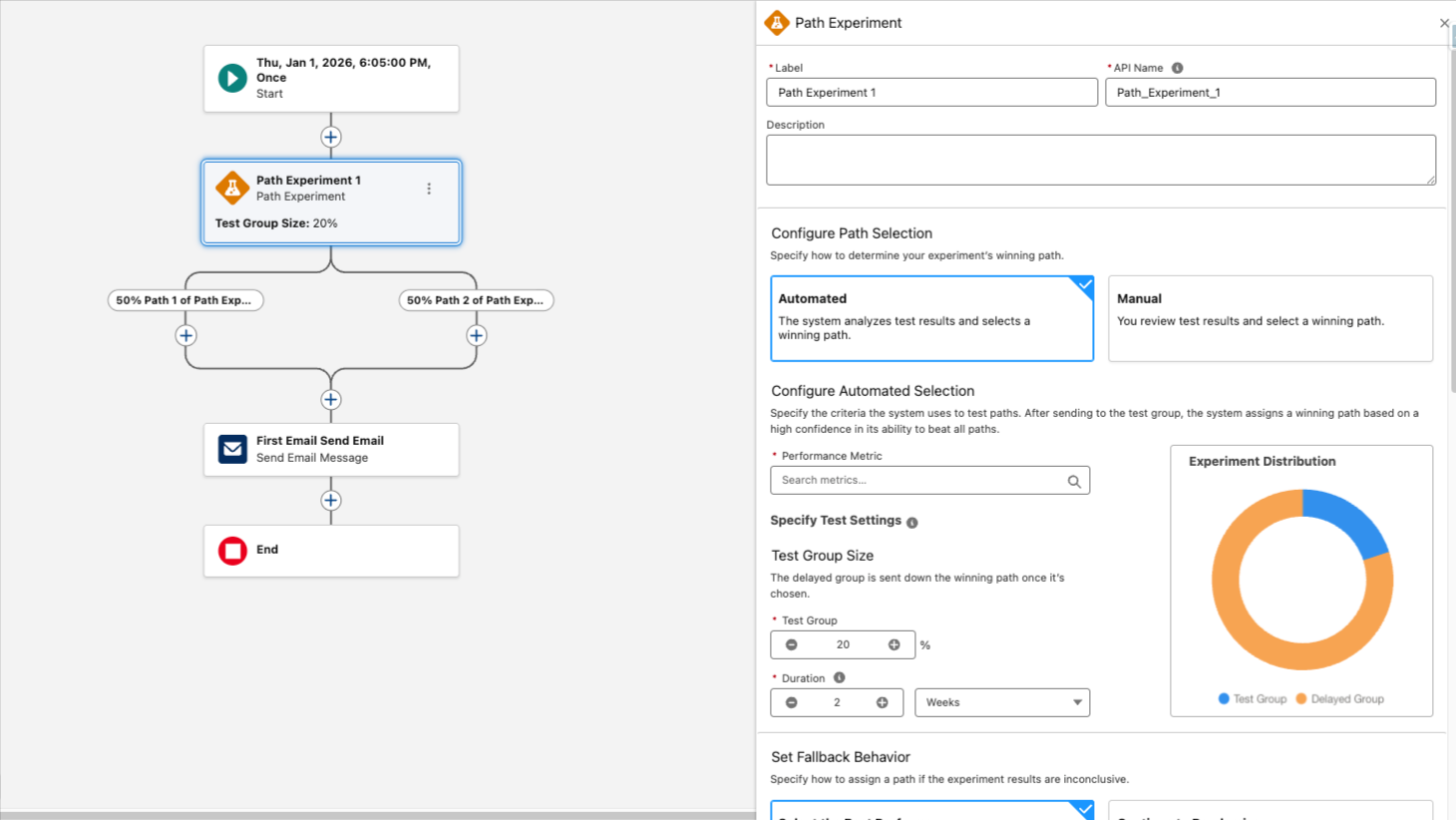Click the Send Email envelope icon
This screenshot has width=1456, height=820.
tap(232, 449)
